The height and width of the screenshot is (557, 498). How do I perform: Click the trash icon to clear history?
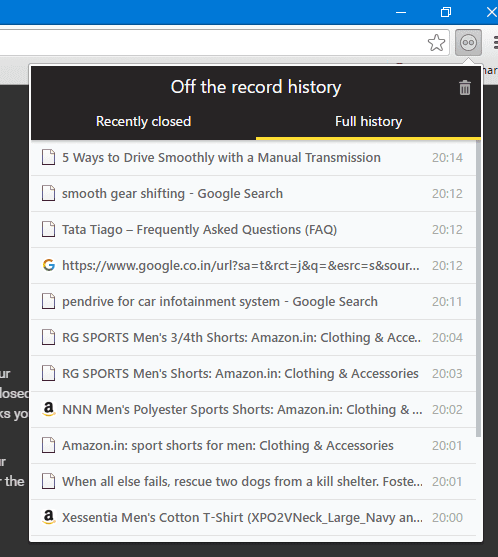465,88
